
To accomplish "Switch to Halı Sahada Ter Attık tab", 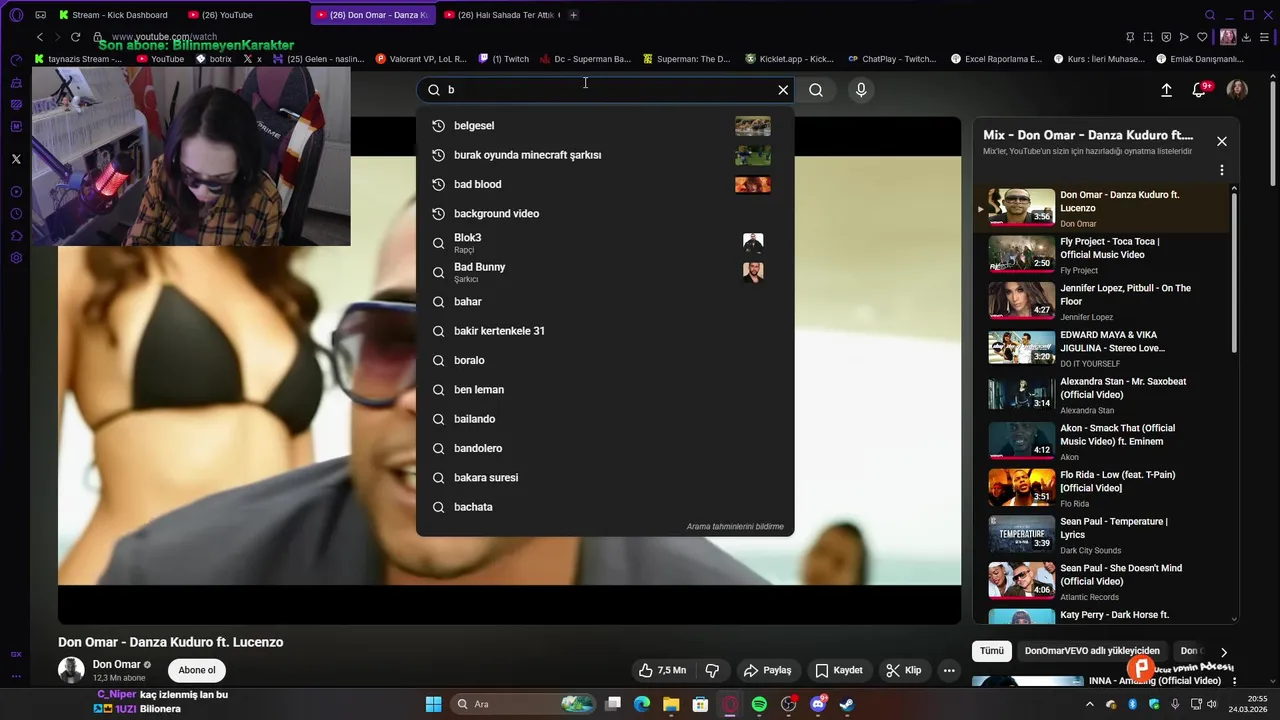I will (502, 15).
